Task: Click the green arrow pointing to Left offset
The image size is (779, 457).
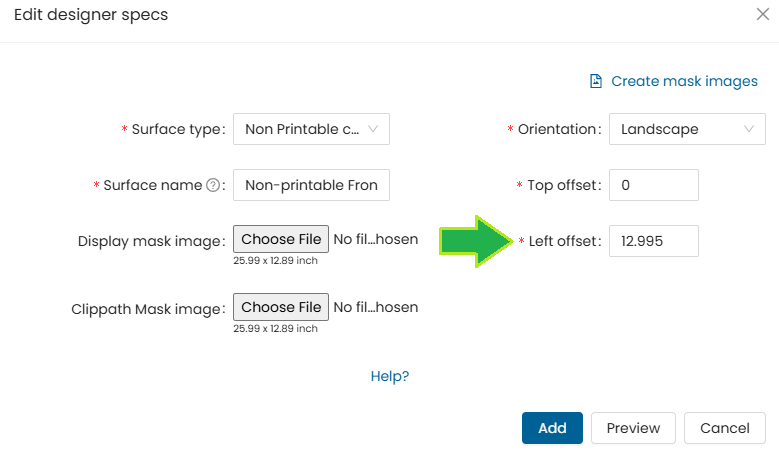Action: pyautogui.click(x=476, y=241)
